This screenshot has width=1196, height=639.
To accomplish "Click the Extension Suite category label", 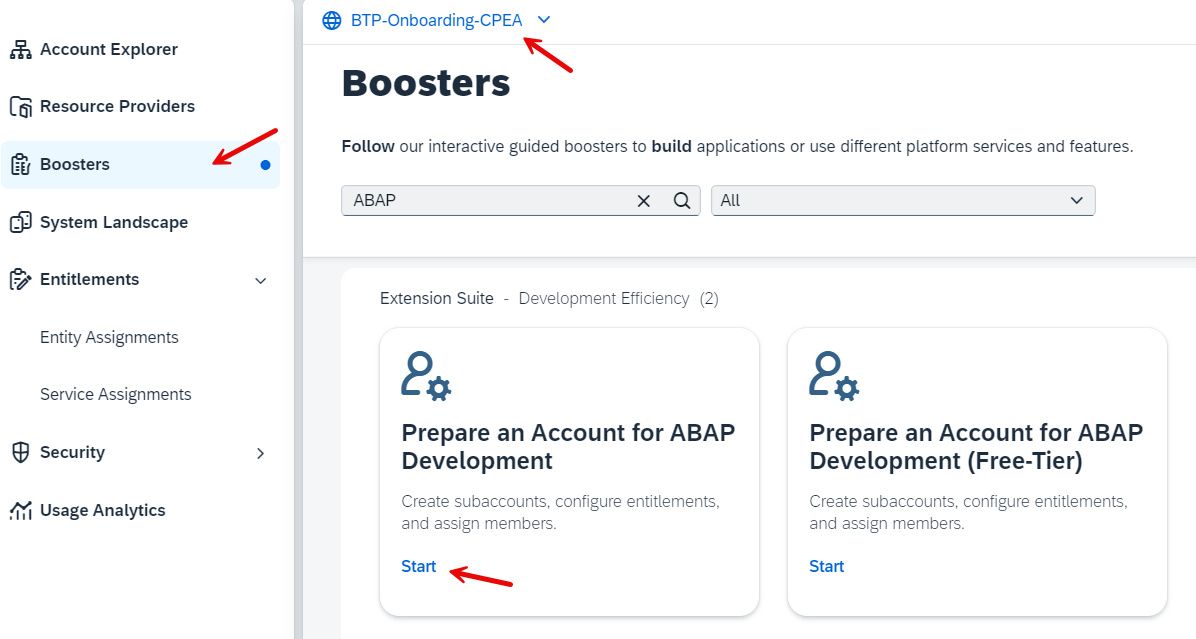I will 436,298.
